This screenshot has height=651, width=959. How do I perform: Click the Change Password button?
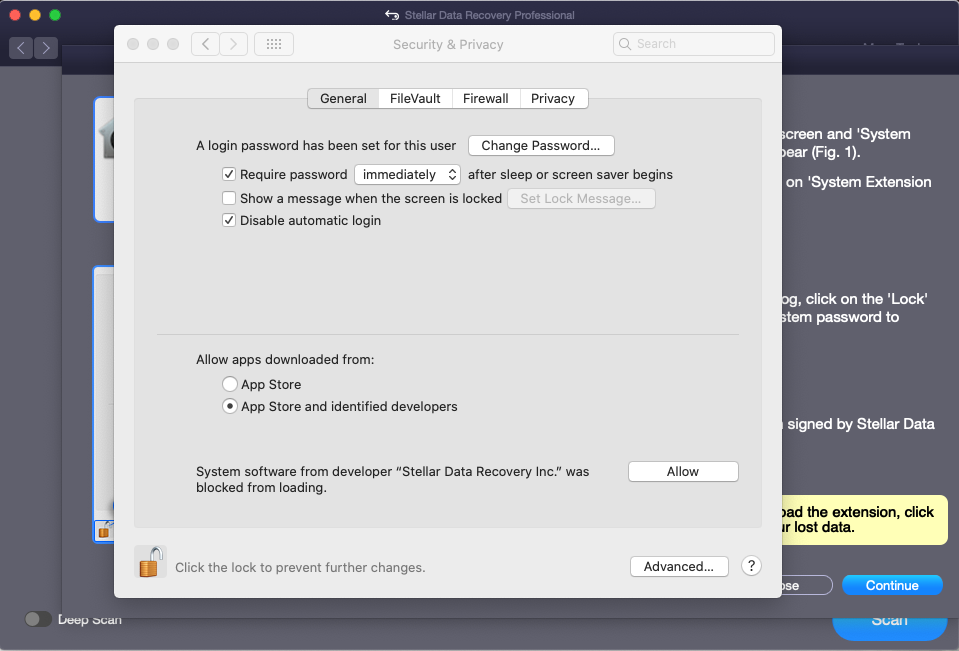tap(541, 145)
